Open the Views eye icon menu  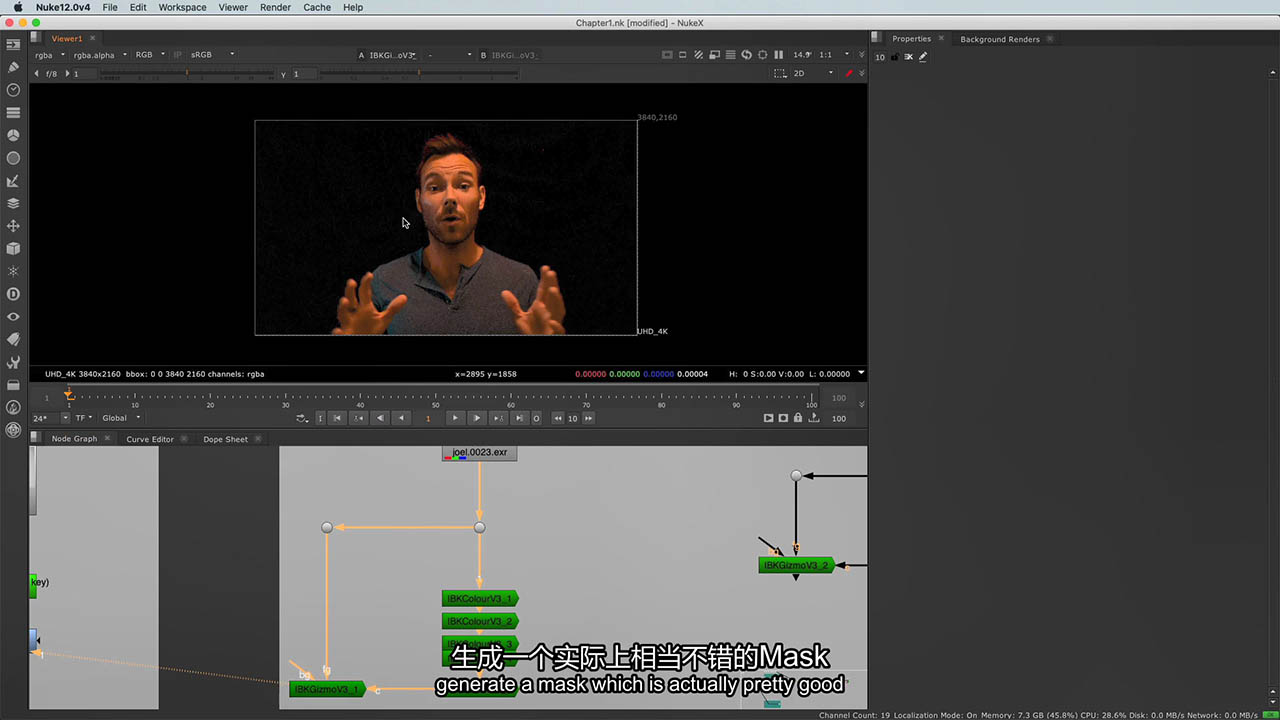(13, 317)
